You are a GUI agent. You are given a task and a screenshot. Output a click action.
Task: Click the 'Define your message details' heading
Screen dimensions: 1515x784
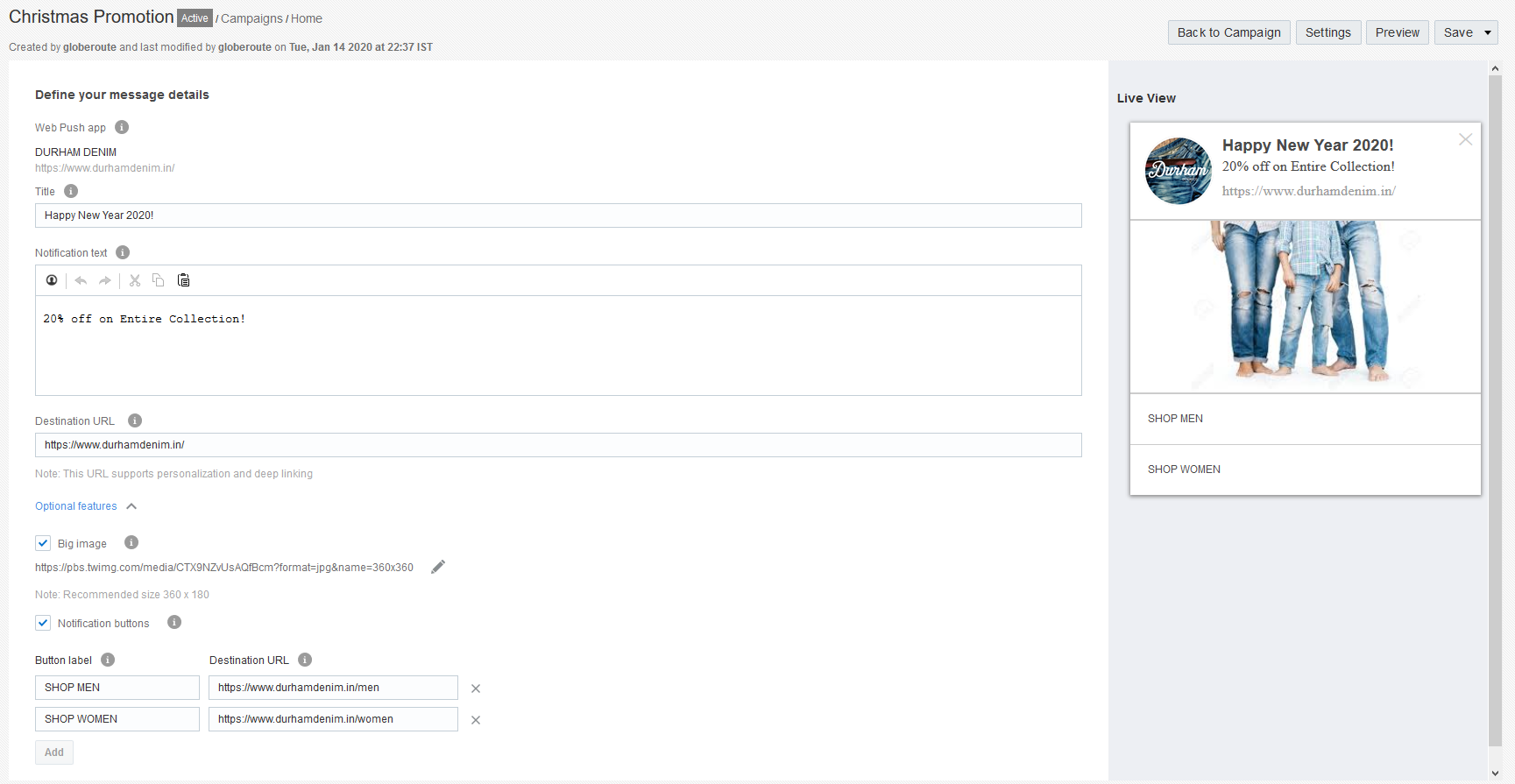pos(122,95)
